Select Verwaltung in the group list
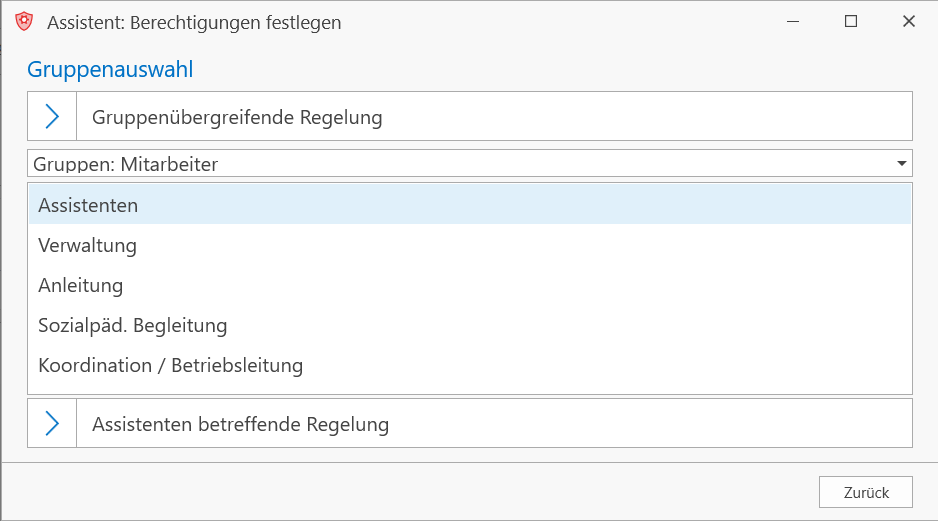 [x=87, y=245]
